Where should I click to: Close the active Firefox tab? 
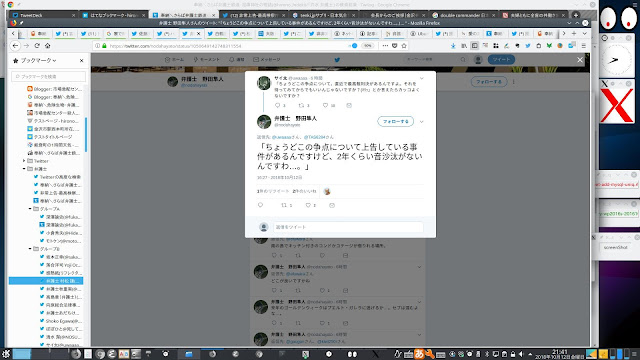[x=199, y=33]
